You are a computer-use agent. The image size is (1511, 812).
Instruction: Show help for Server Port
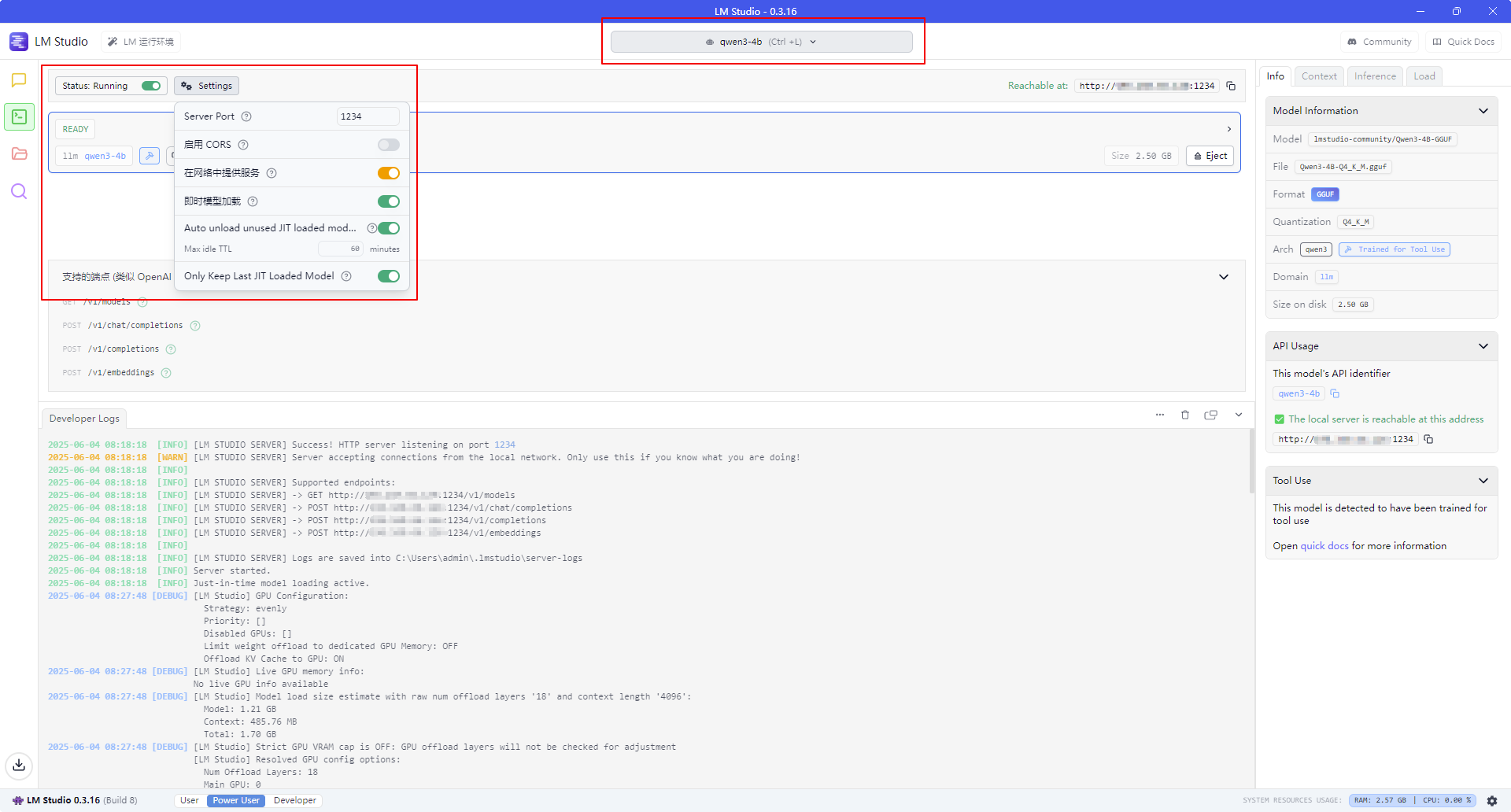click(x=246, y=116)
